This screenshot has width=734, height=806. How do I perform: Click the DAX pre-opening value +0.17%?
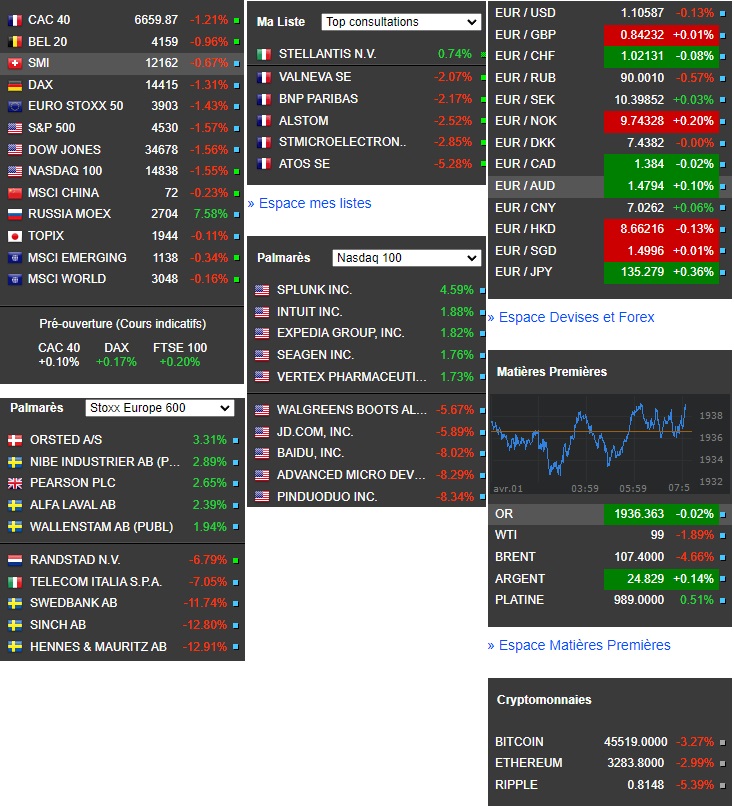click(116, 362)
